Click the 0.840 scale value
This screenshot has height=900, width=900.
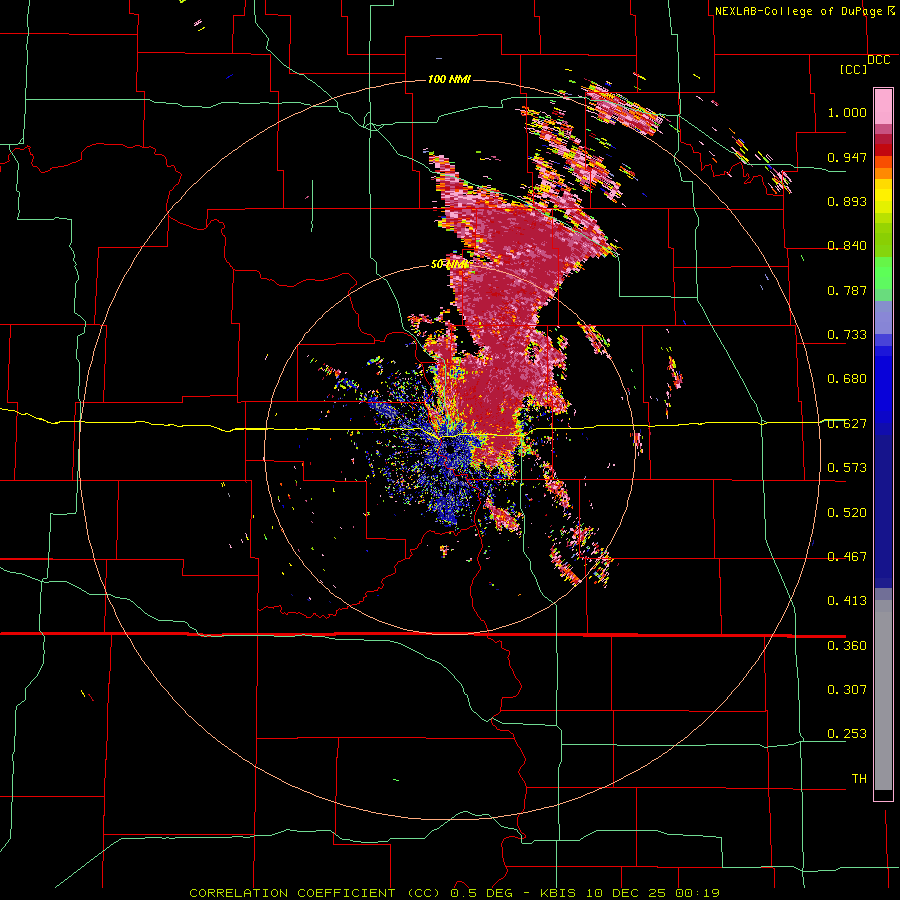847,246
